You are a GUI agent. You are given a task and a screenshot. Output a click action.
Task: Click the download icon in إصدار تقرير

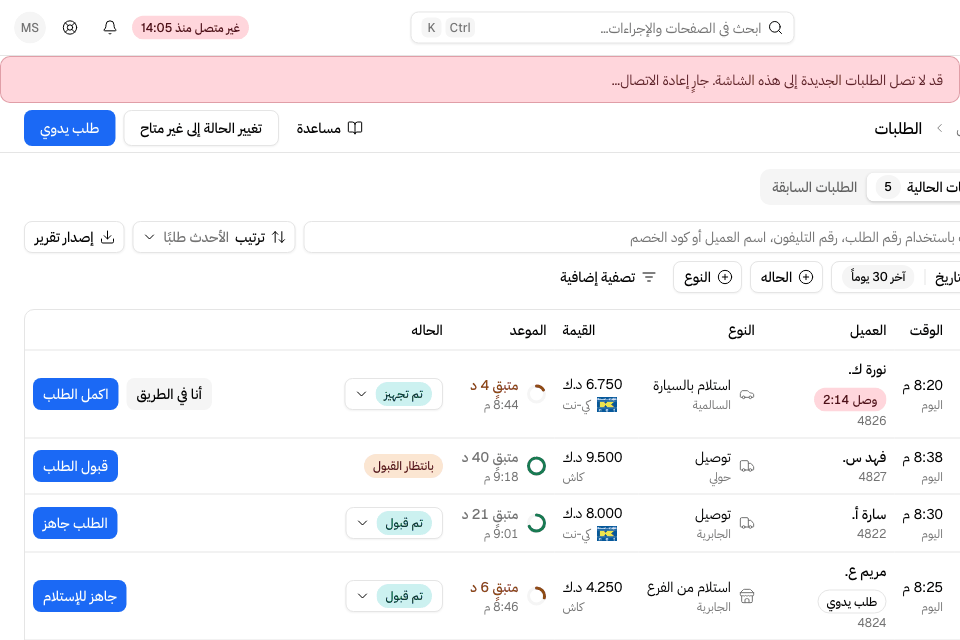point(108,237)
